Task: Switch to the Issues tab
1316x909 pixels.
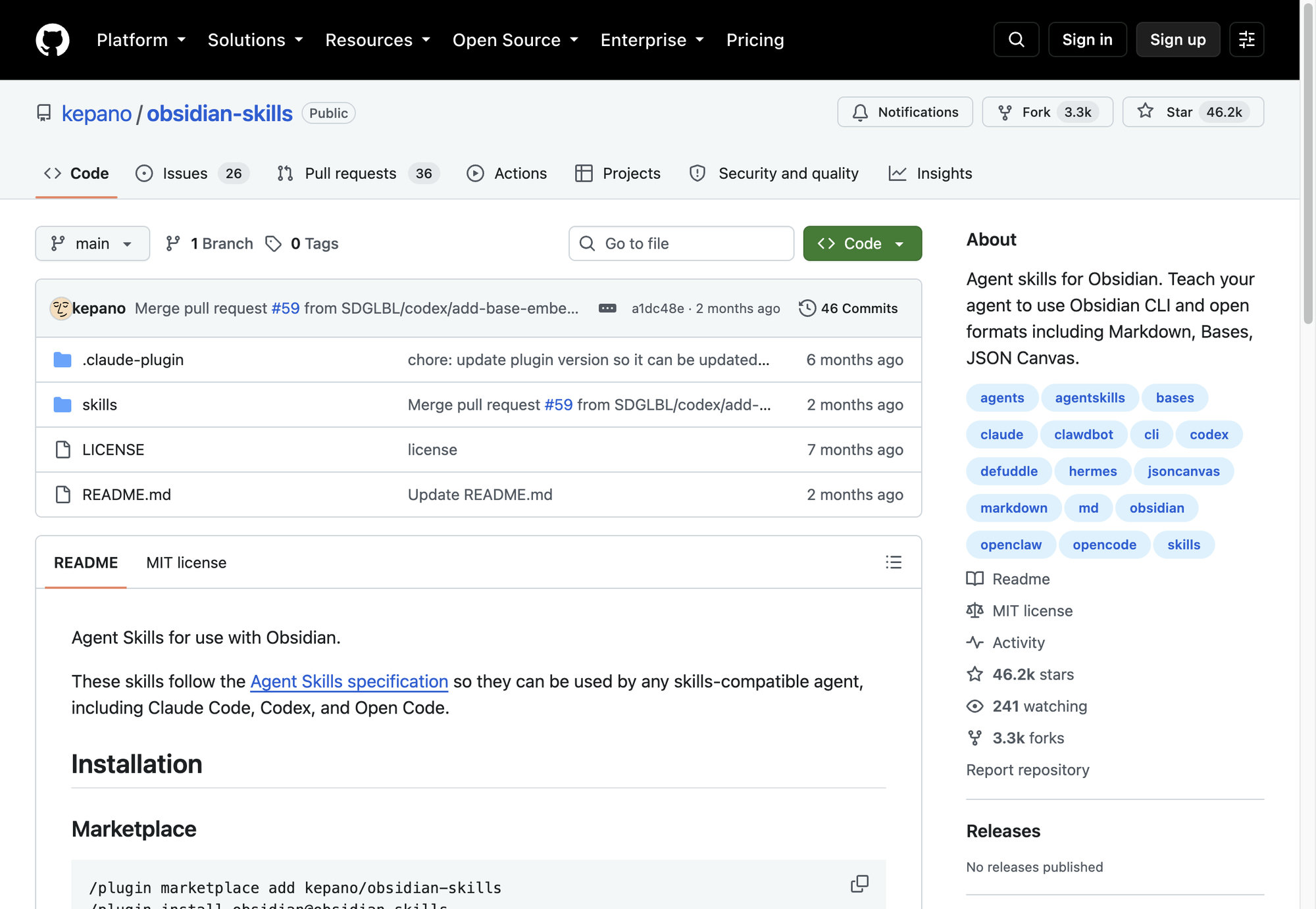Action: [x=192, y=174]
